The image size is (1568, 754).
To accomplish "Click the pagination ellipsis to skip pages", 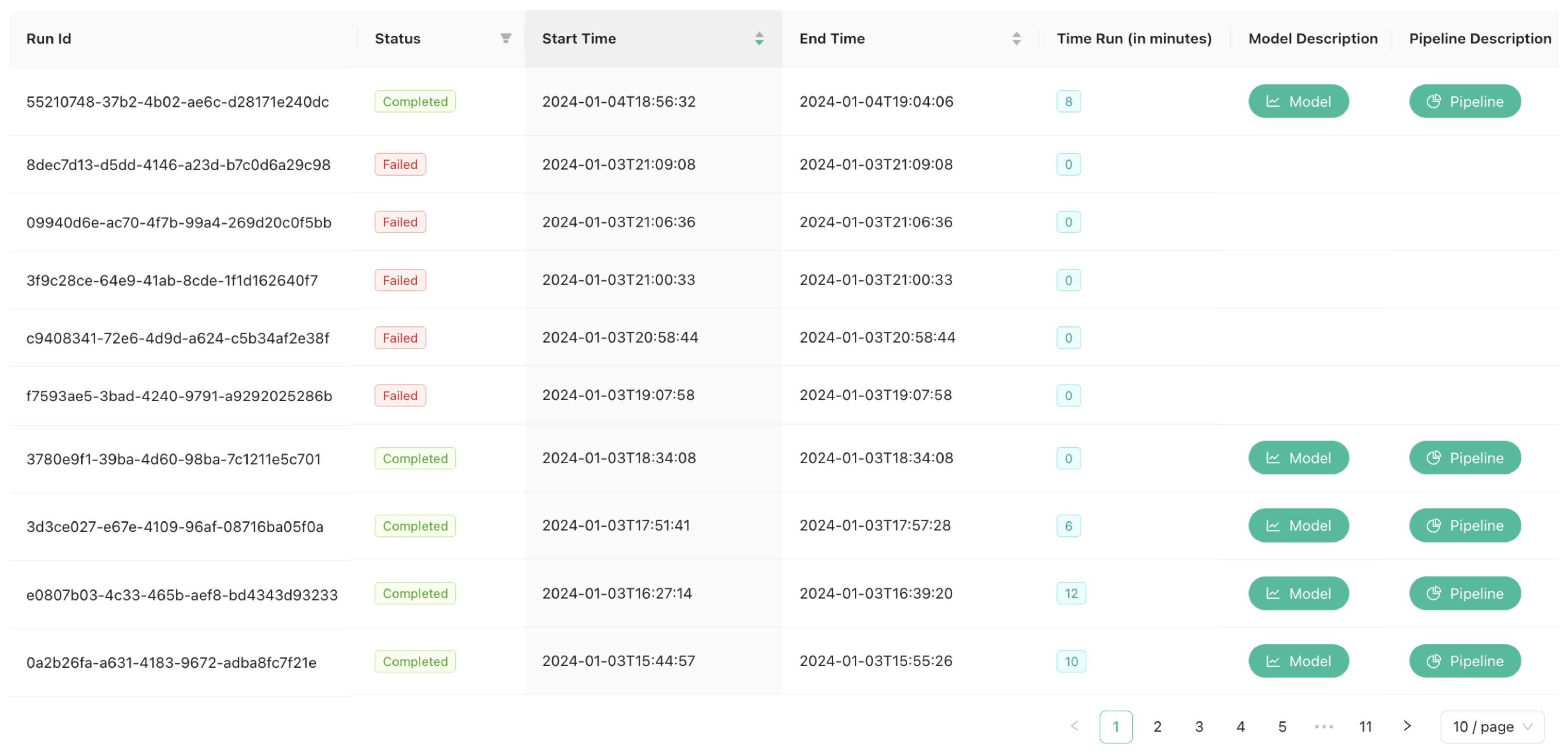I will (1324, 726).
